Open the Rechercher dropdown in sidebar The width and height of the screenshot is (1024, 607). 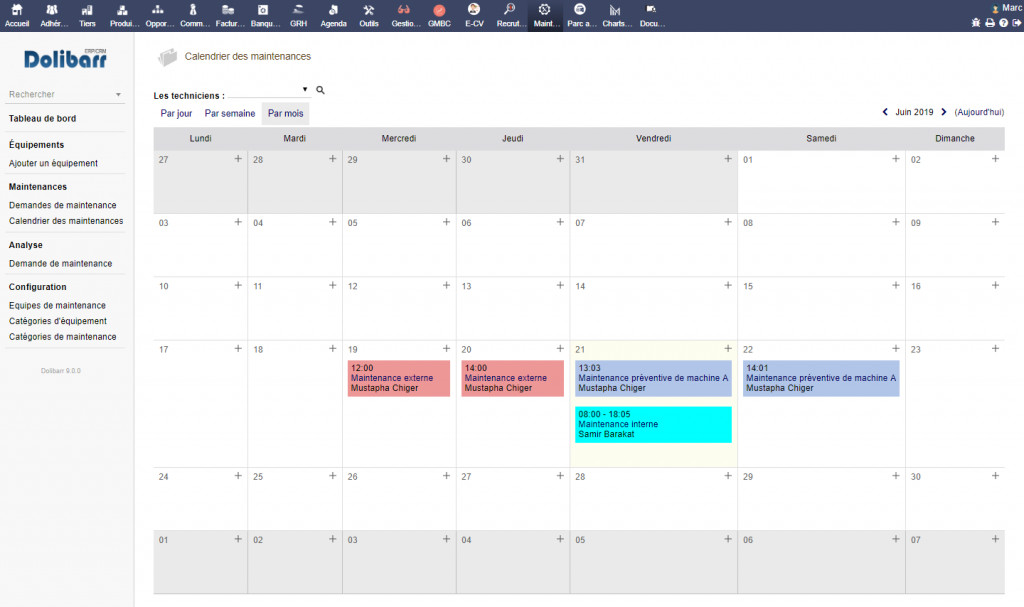coord(65,94)
